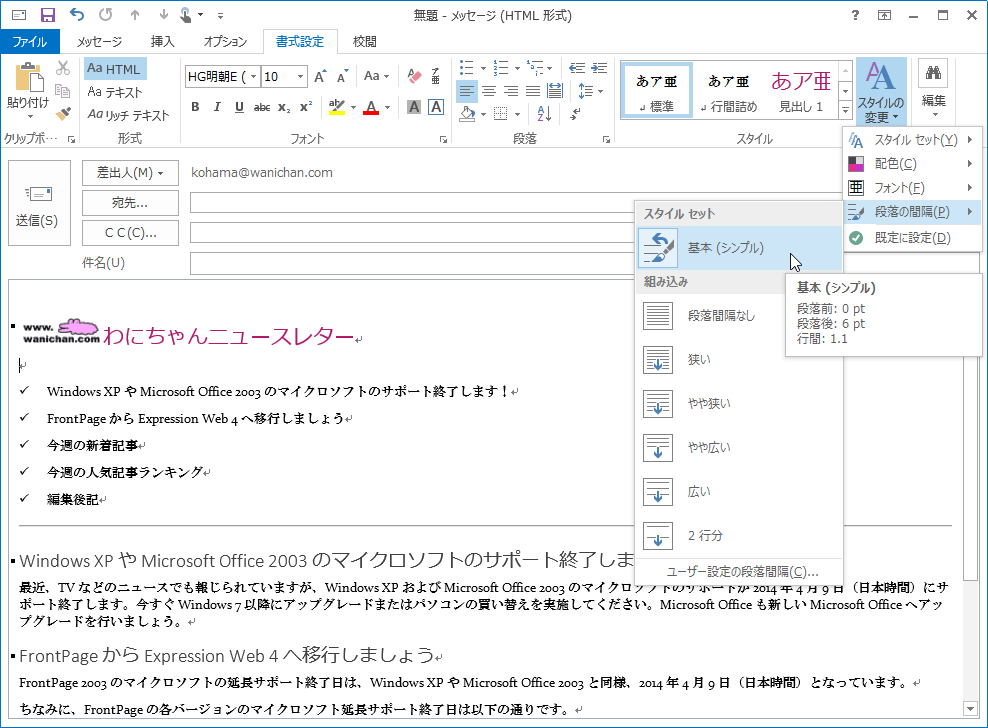Open the font name HG明朝E dropdown
The image size is (988, 728).
pyautogui.click(x=253, y=76)
